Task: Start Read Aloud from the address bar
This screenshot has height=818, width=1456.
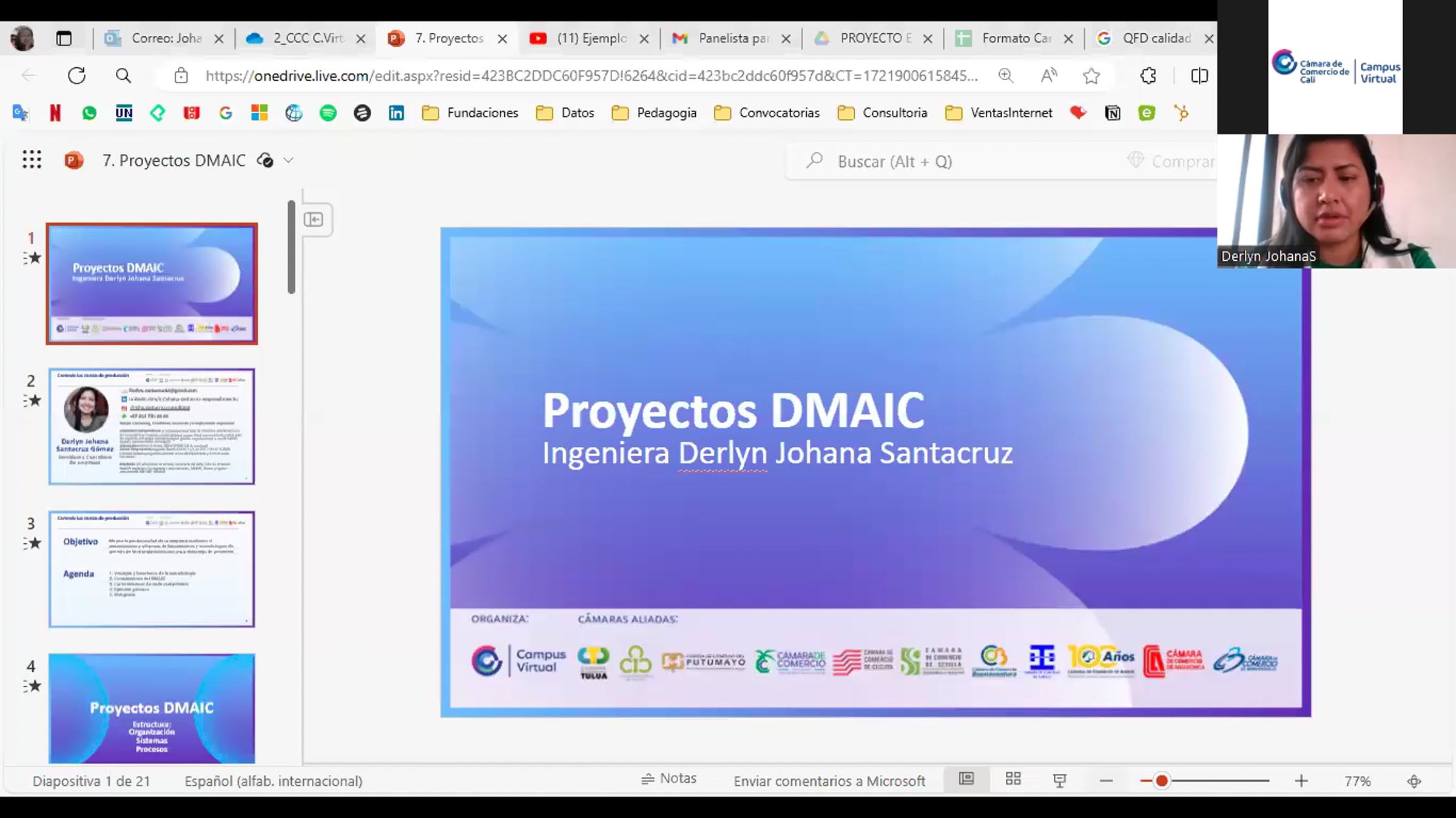Action: (x=1048, y=76)
